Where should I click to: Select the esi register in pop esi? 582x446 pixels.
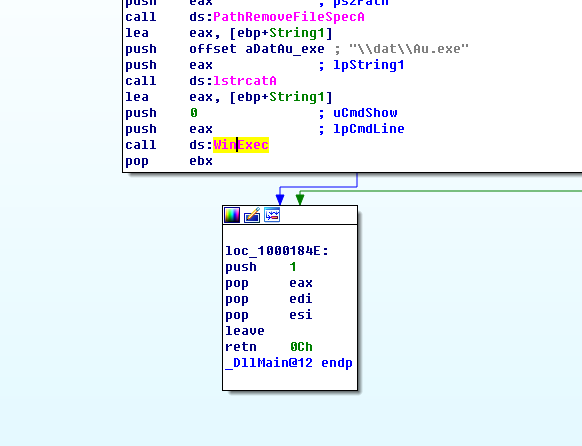tap(301, 315)
